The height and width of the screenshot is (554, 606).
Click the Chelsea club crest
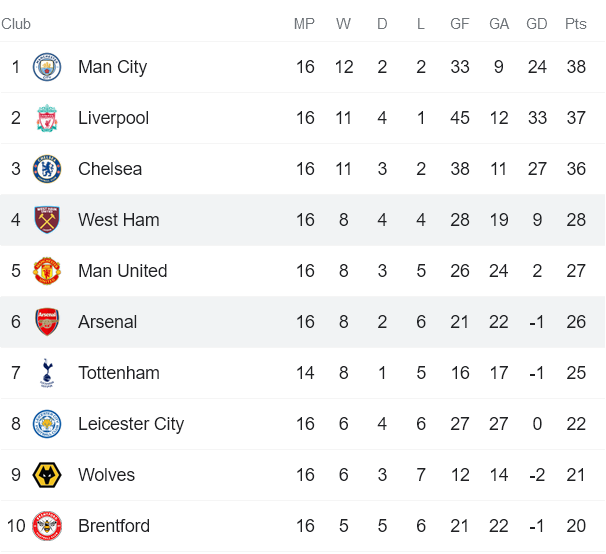pos(47,169)
